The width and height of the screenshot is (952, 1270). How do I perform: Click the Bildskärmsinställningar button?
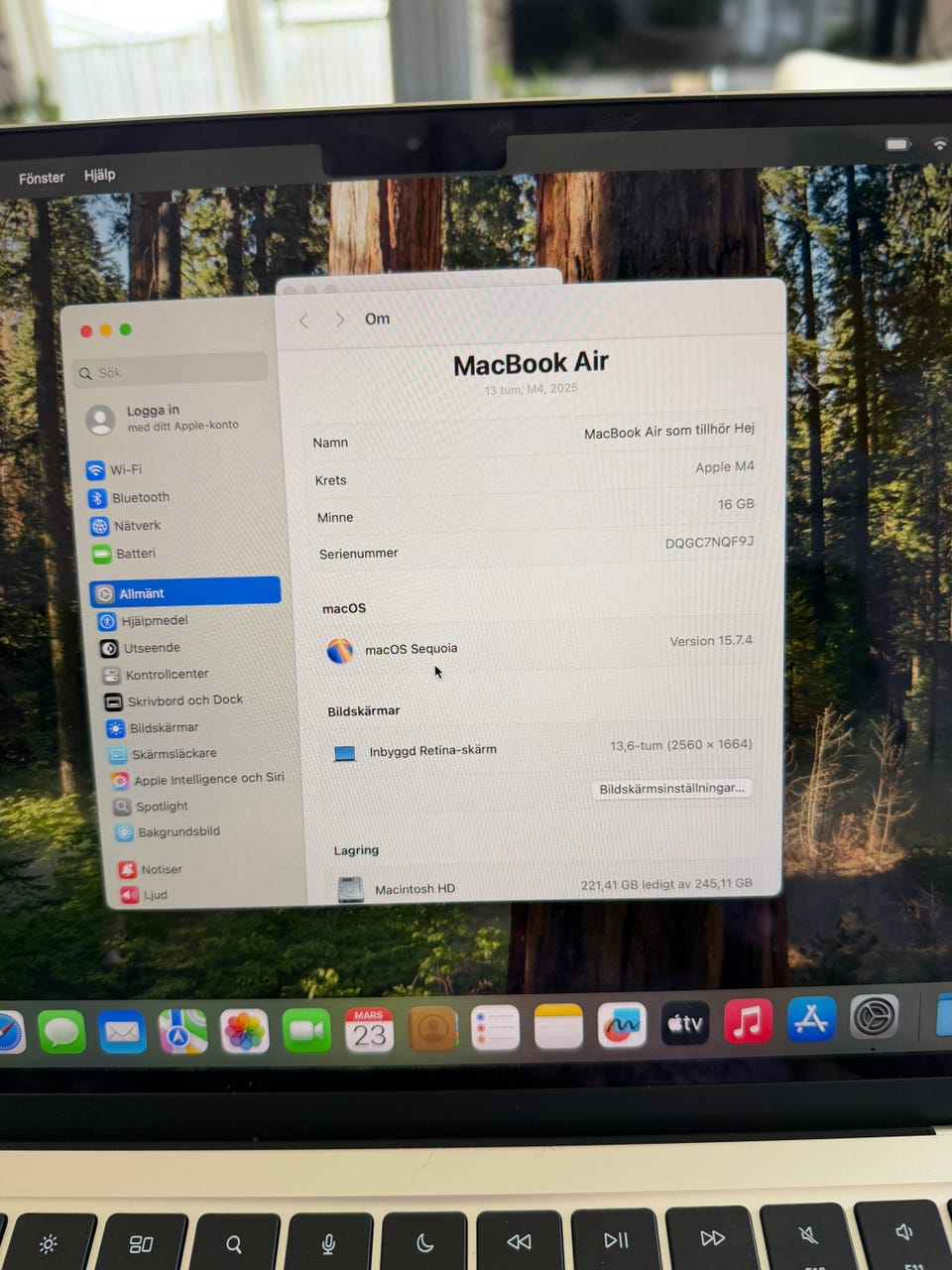tap(671, 788)
